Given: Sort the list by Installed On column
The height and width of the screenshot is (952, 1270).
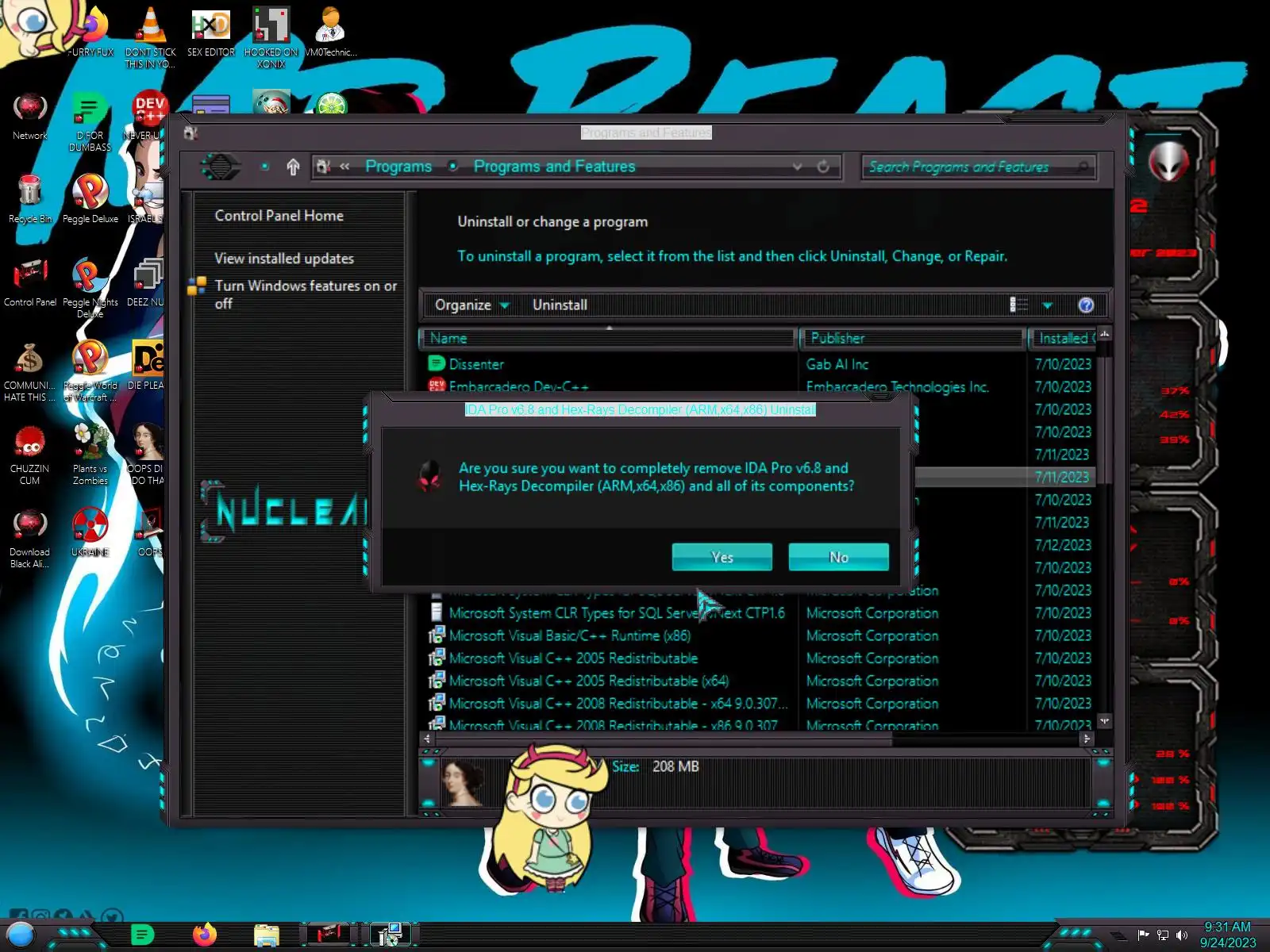Looking at the screenshot, I should click(1064, 338).
